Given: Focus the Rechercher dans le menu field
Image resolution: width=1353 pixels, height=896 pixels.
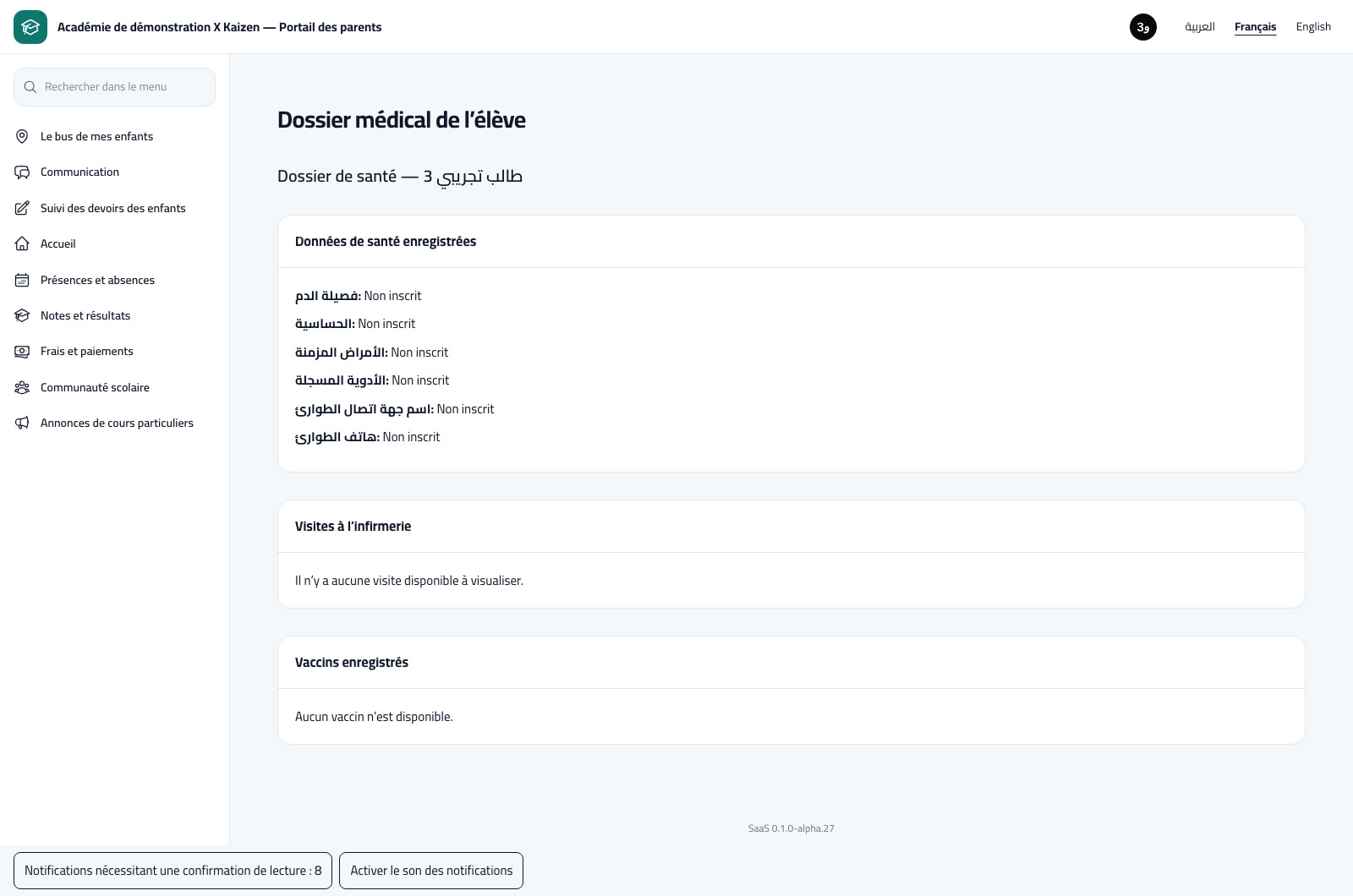Looking at the screenshot, I should [x=114, y=87].
